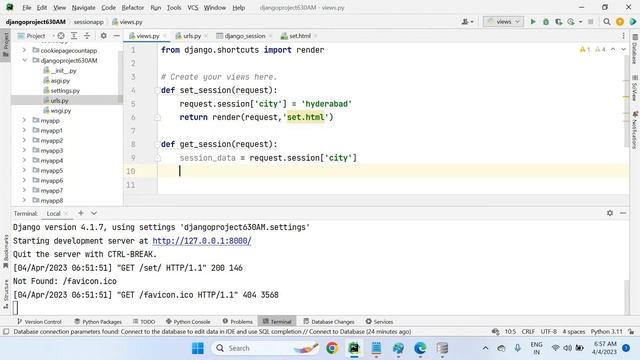Expand the cookiepagecountapp folder
The height and width of the screenshot is (360, 640).
click(24, 50)
